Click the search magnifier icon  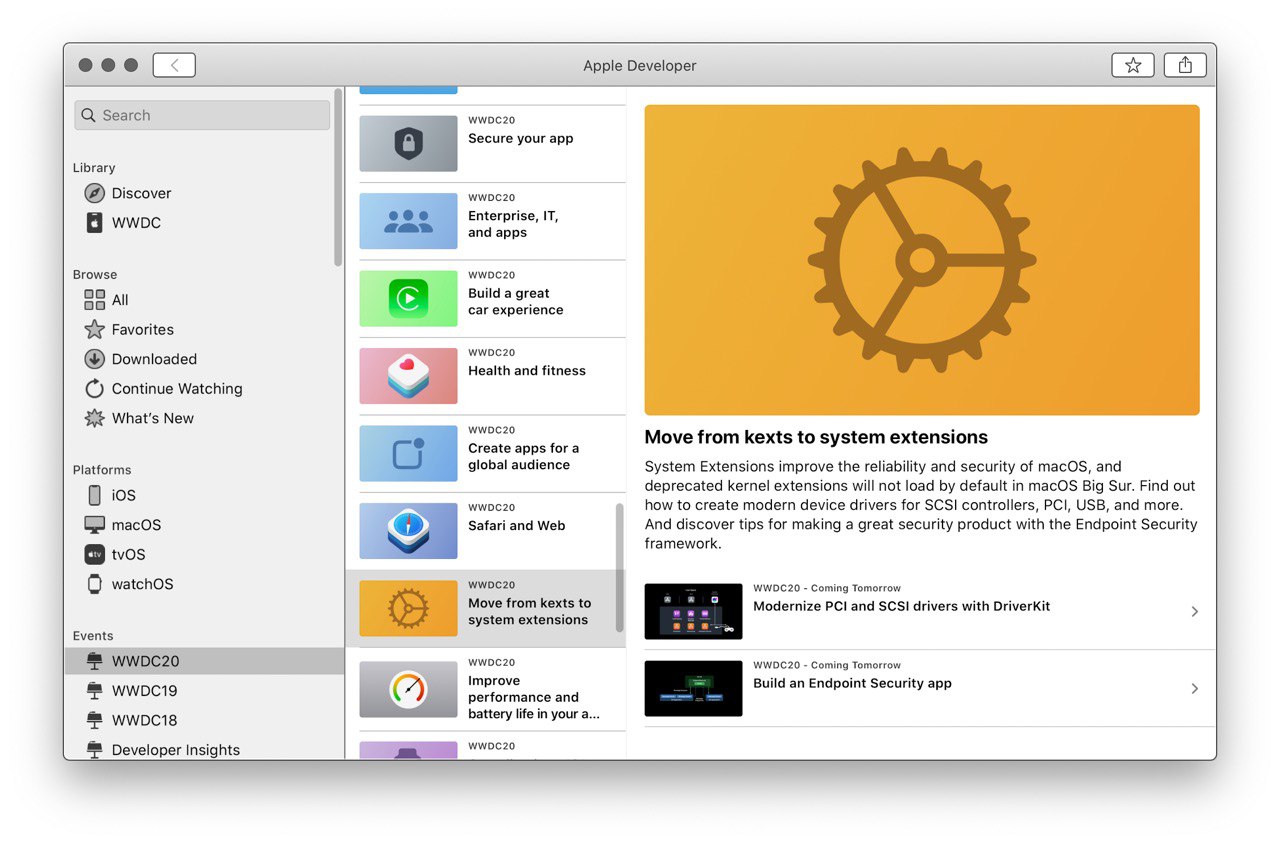[x=89, y=115]
